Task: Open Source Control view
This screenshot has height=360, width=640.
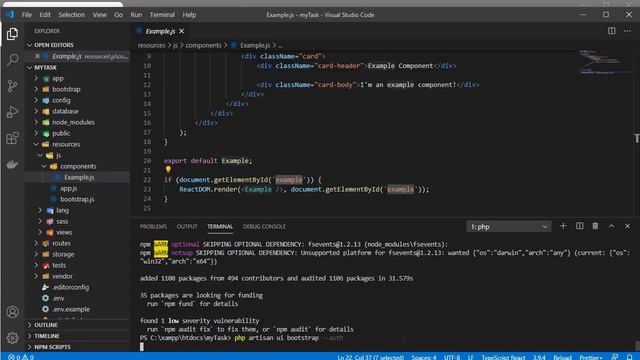Action: click(12, 86)
